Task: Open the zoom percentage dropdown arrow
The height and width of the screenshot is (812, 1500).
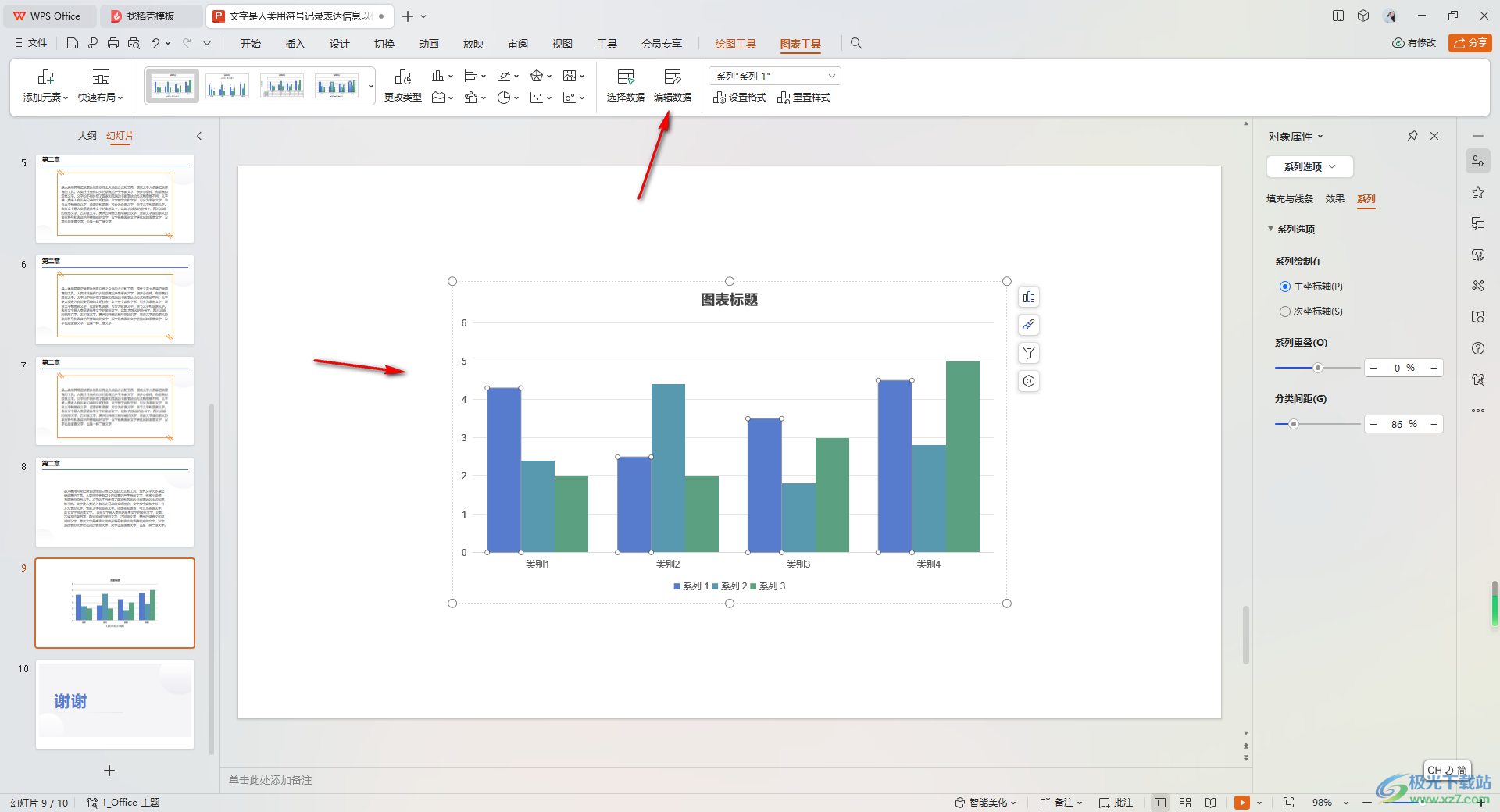Action: (x=1346, y=803)
